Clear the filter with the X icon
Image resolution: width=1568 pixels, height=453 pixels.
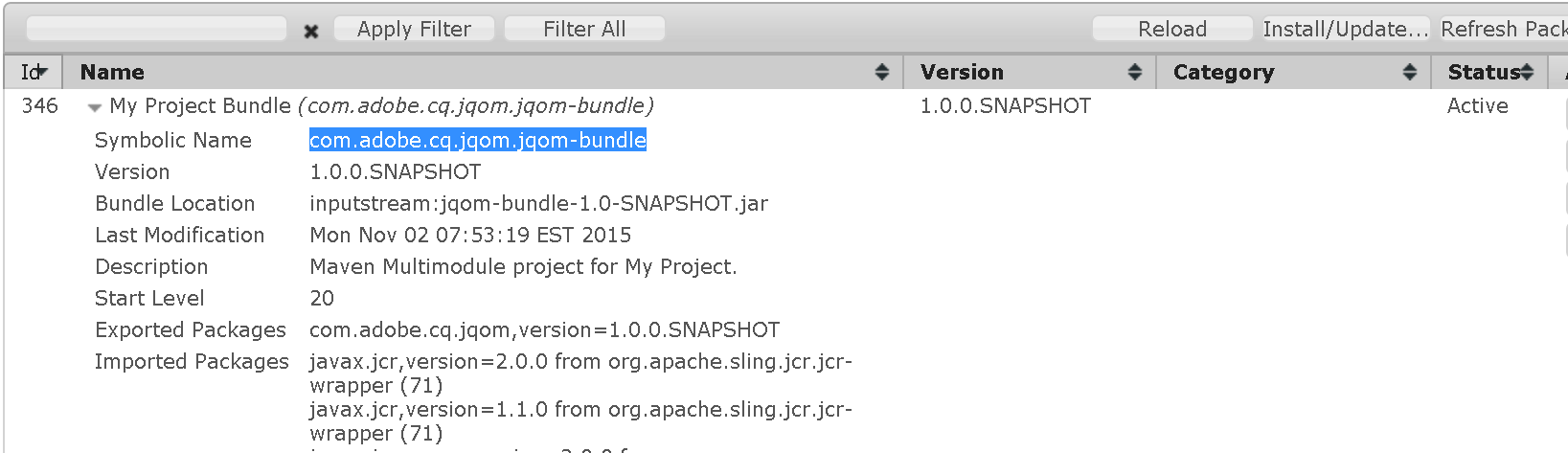(311, 31)
